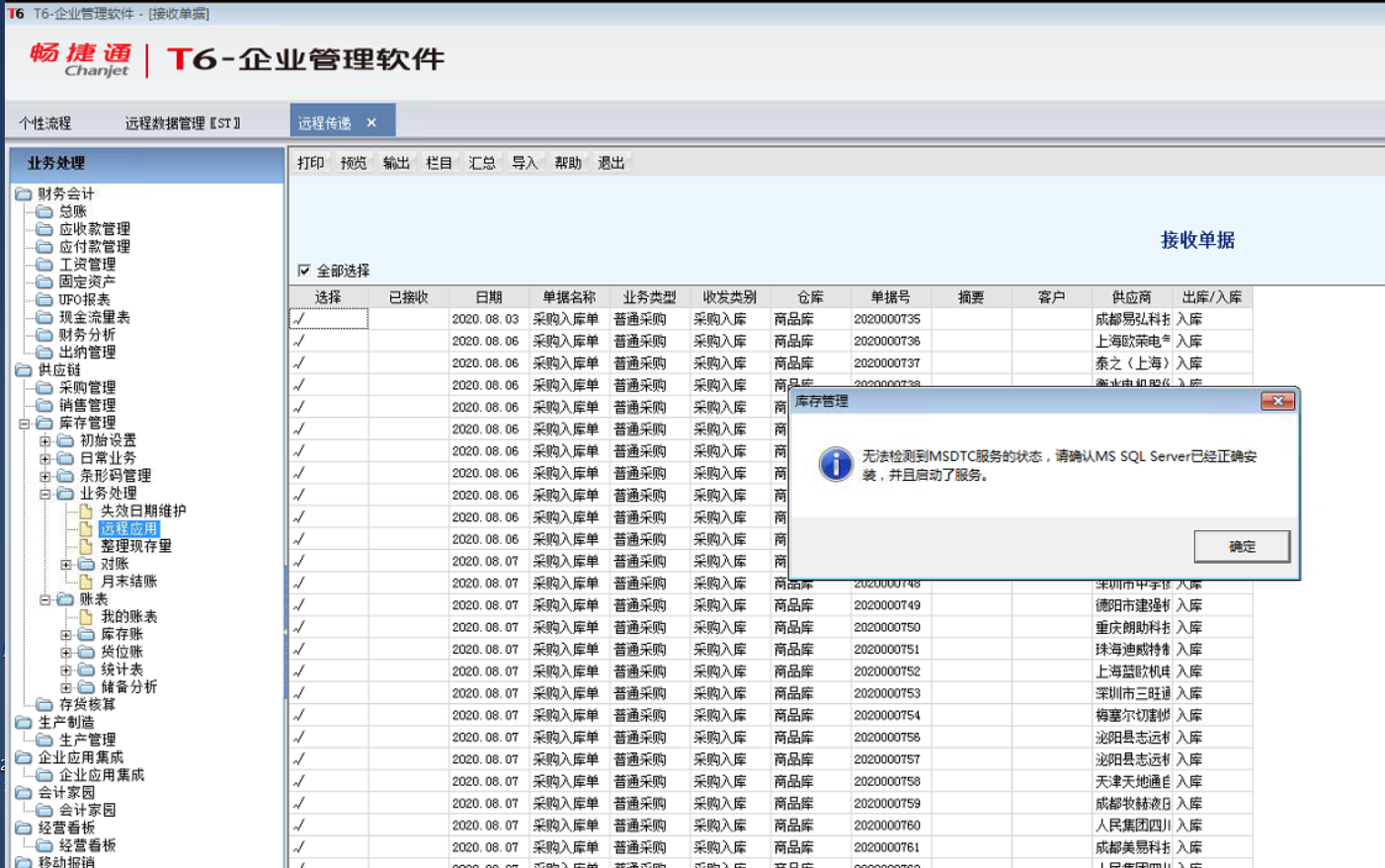Click the 生产管理 folder icon

(44, 740)
